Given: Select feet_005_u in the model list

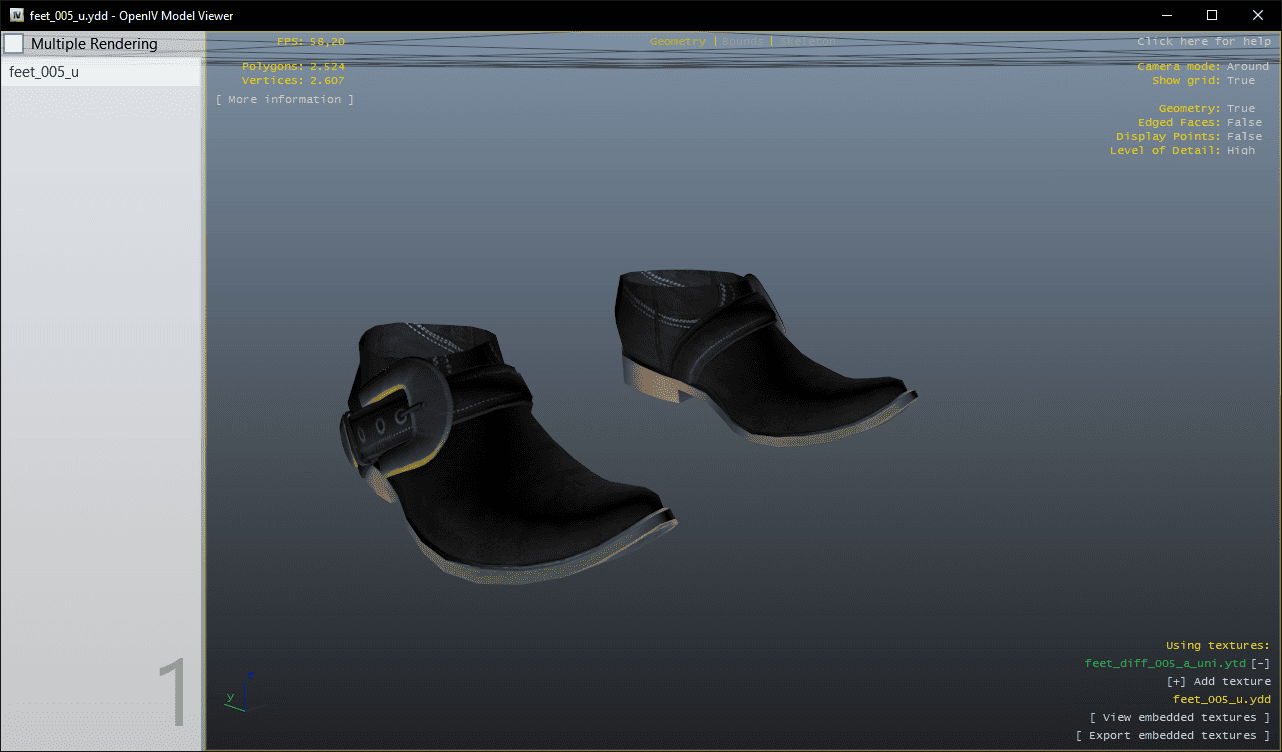Looking at the screenshot, I should coord(44,72).
